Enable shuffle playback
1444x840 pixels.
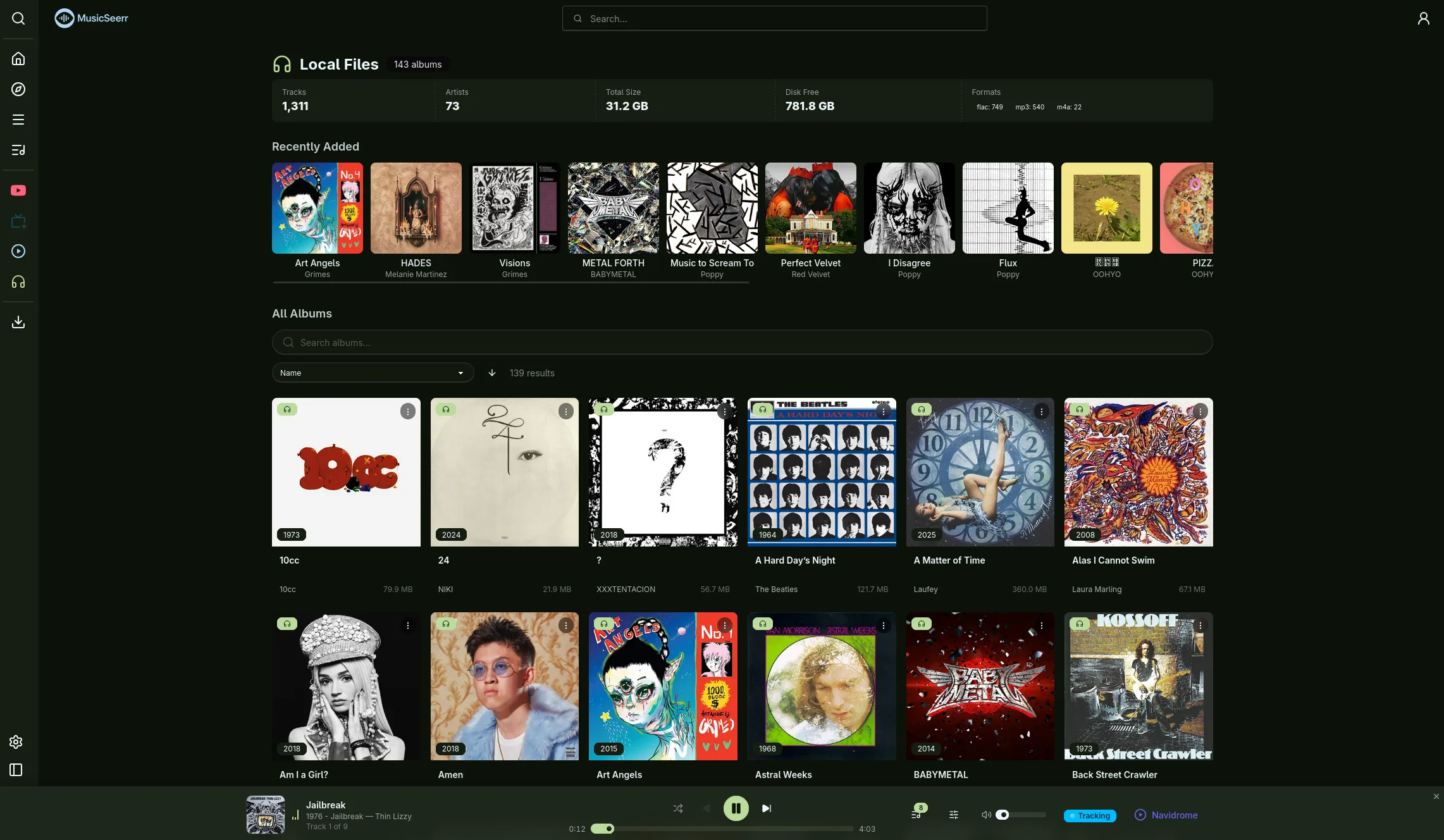[677, 808]
